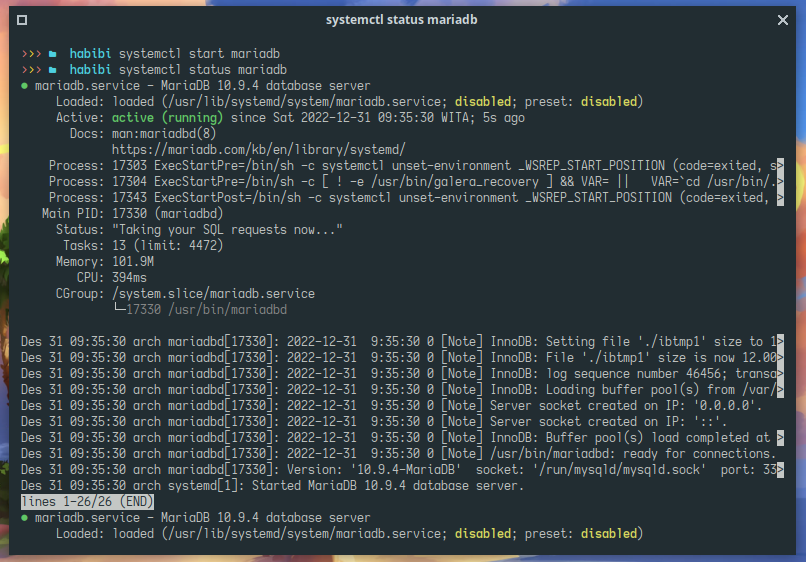Click the truncation marker on Process 17303 line
The height and width of the screenshot is (562, 806).
[x=780, y=166]
